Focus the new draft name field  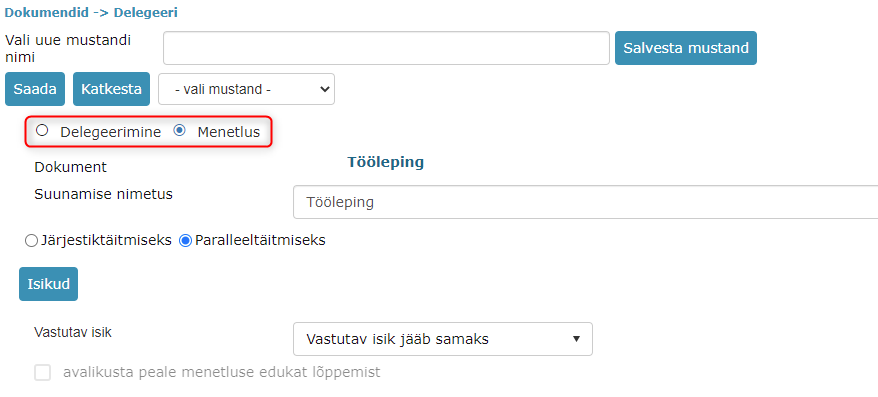(x=386, y=48)
